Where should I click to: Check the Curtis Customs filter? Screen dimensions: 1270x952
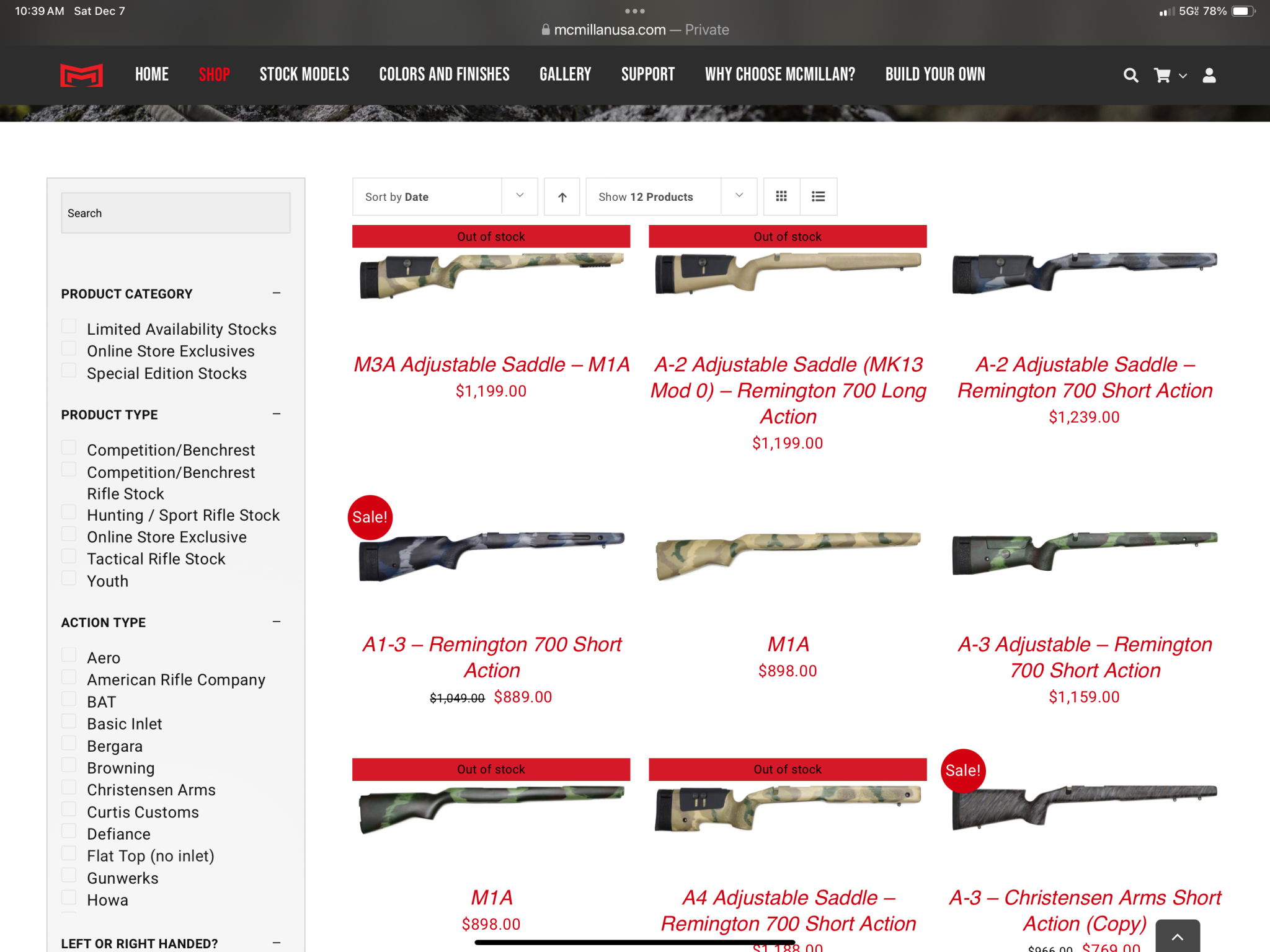[69, 809]
